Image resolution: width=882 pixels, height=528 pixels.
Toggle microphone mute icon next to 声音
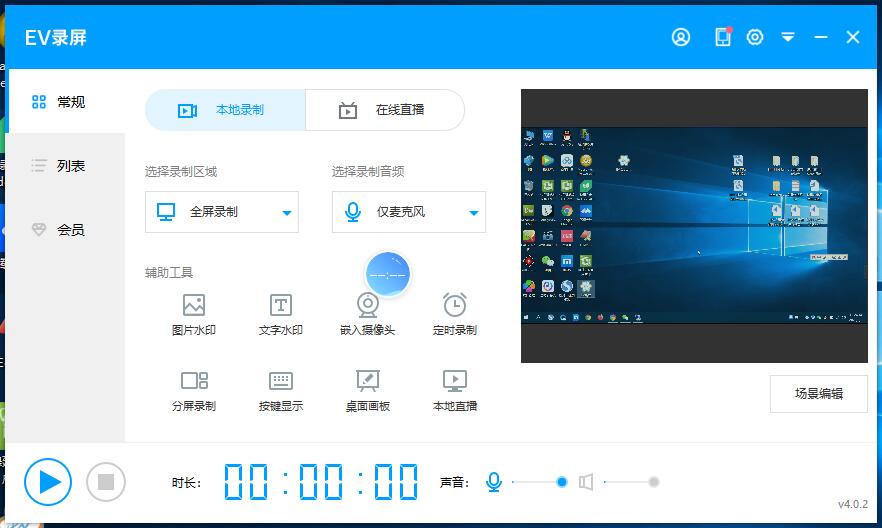493,482
